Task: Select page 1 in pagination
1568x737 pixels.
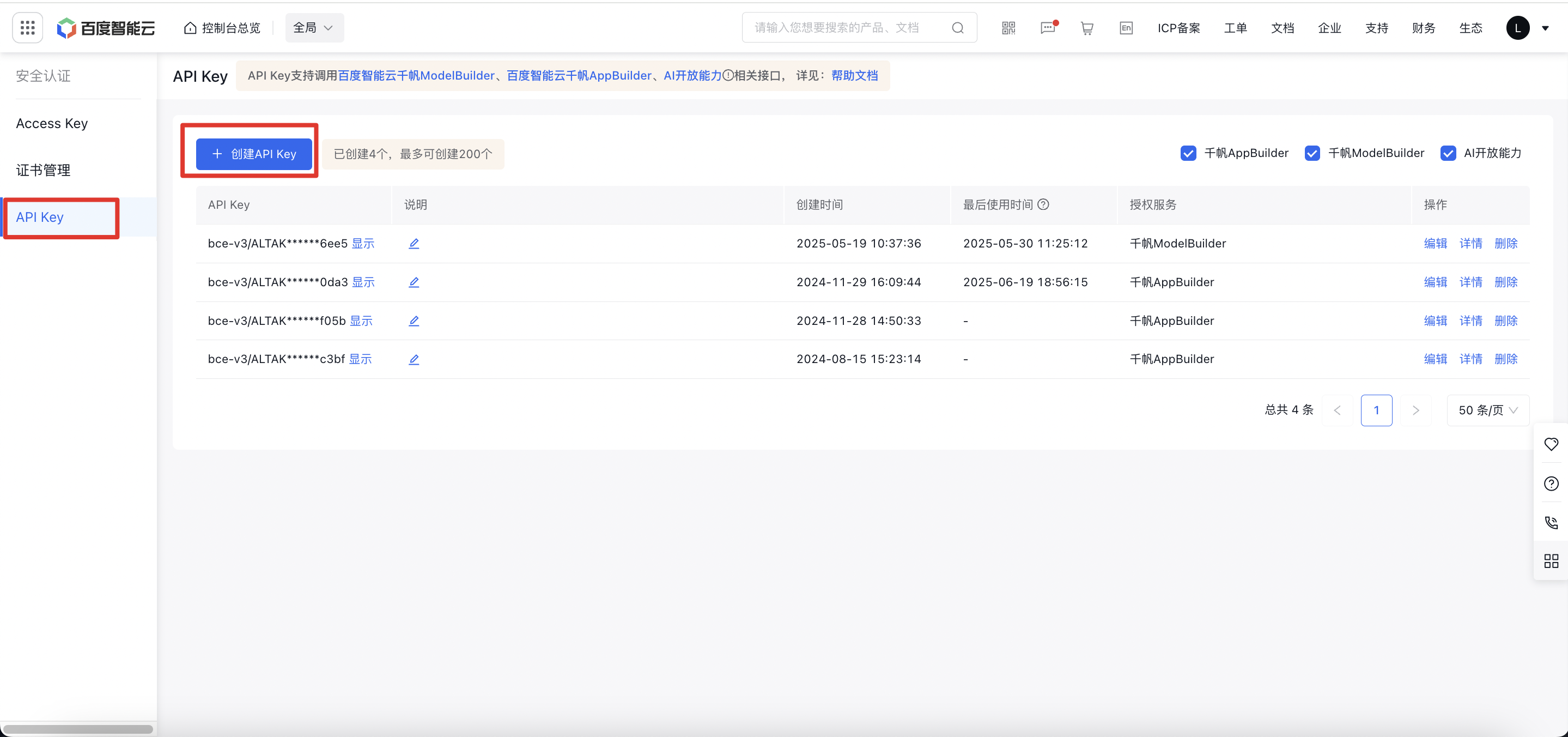Action: click(1376, 410)
